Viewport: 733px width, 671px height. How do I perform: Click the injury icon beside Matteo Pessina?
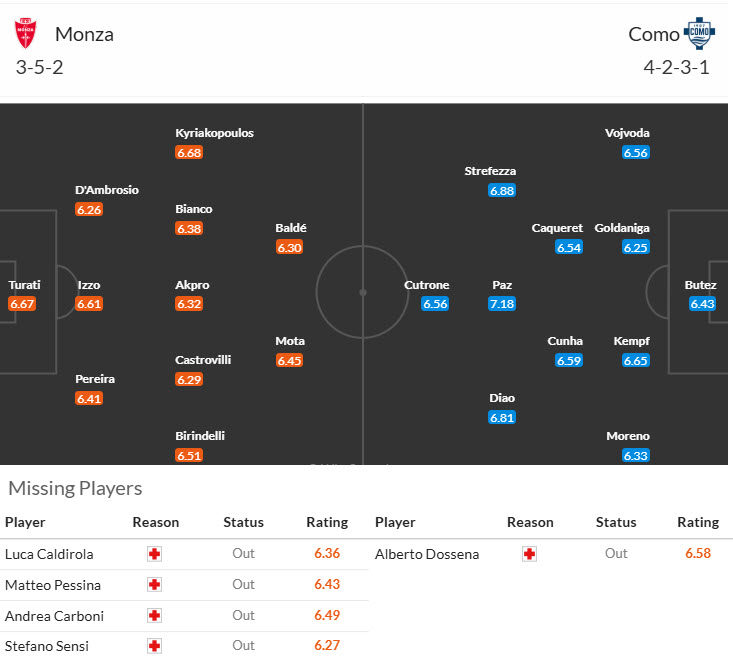[154, 585]
